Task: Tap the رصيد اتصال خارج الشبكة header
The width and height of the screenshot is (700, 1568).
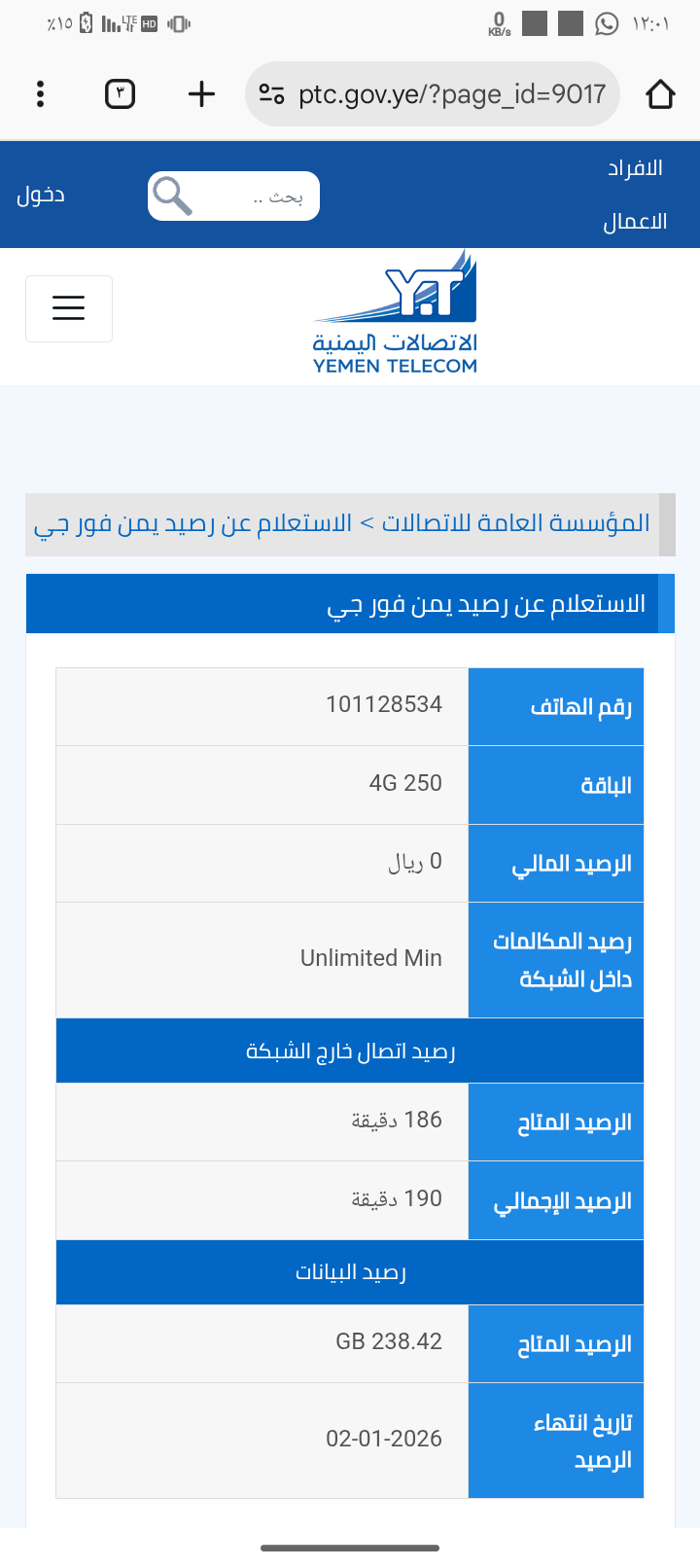Action: [350, 1051]
